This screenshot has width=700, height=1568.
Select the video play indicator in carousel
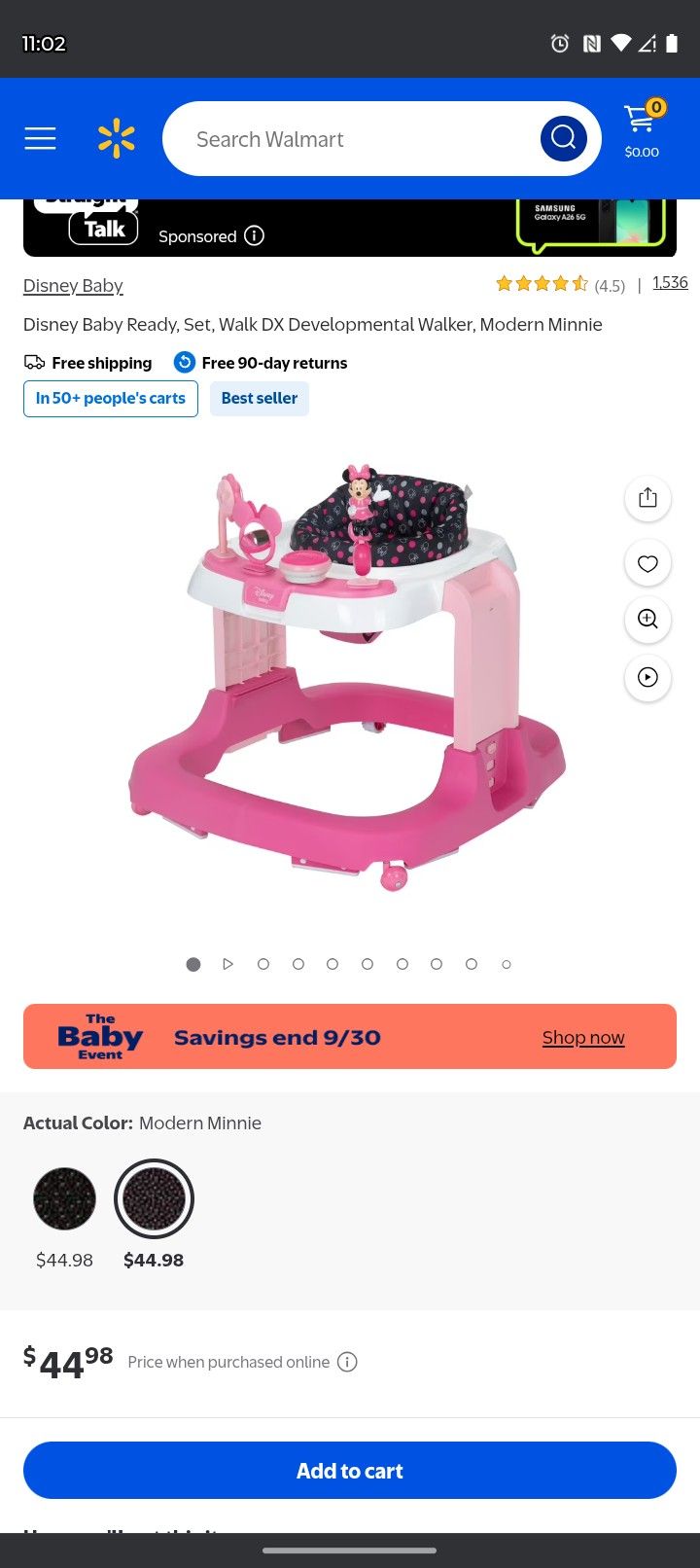pos(227,964)
